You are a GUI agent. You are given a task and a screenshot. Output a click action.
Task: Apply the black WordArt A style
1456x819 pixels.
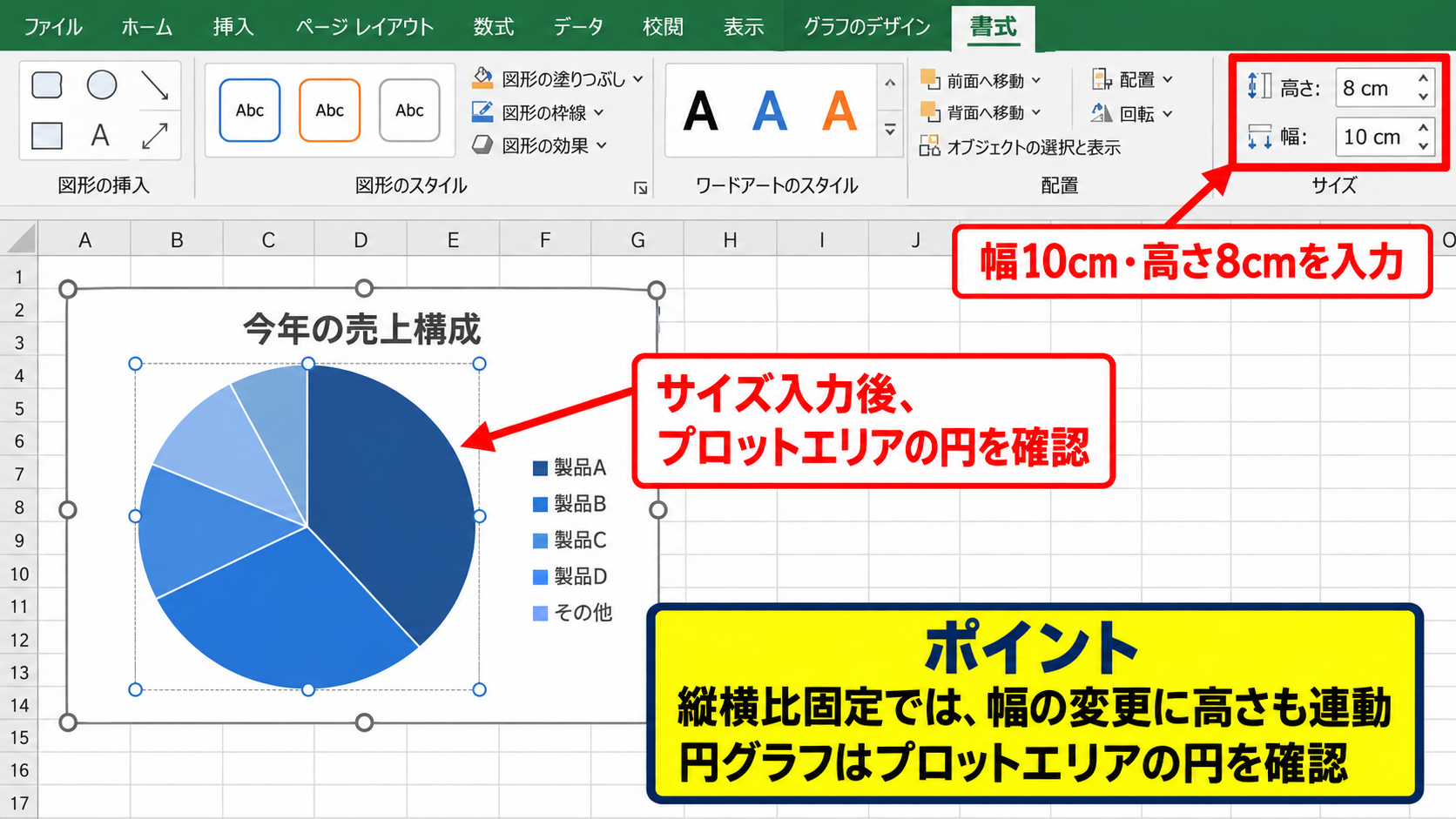pyautogui.click(x=701, y=111)
